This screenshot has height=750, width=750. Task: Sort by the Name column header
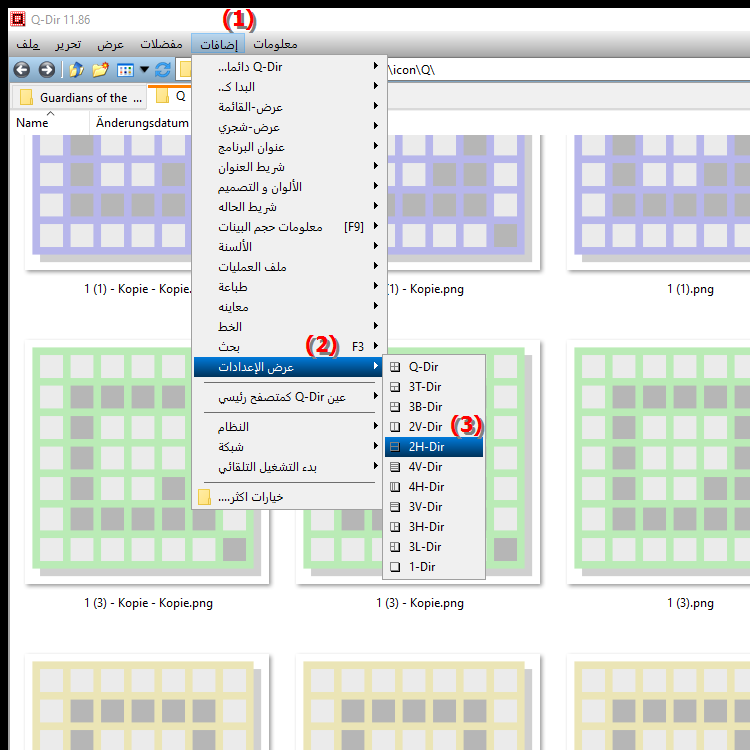click(50, 123)
